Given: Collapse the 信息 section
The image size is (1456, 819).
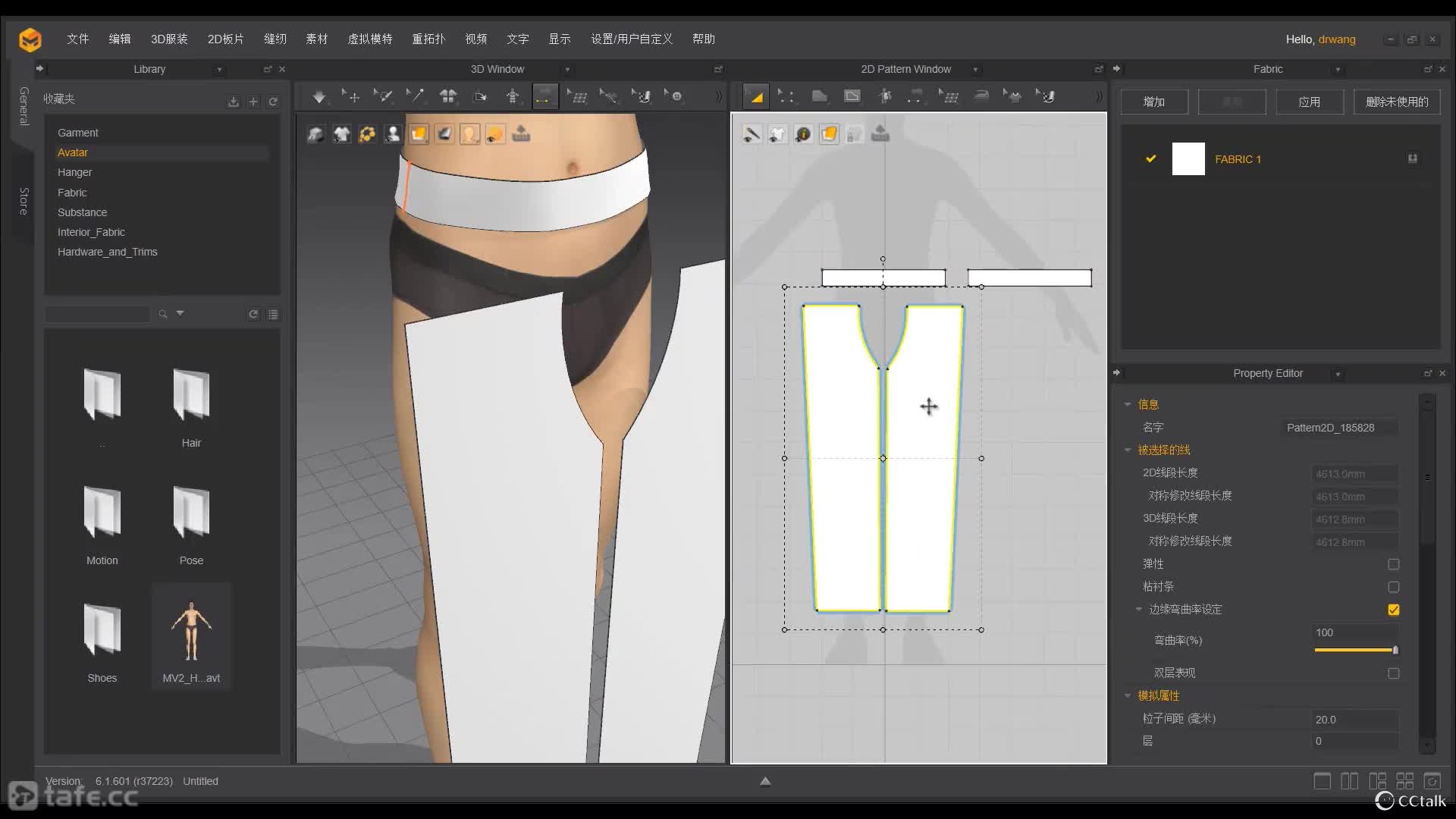Looking at the screenshot, I should [1128, 405].
